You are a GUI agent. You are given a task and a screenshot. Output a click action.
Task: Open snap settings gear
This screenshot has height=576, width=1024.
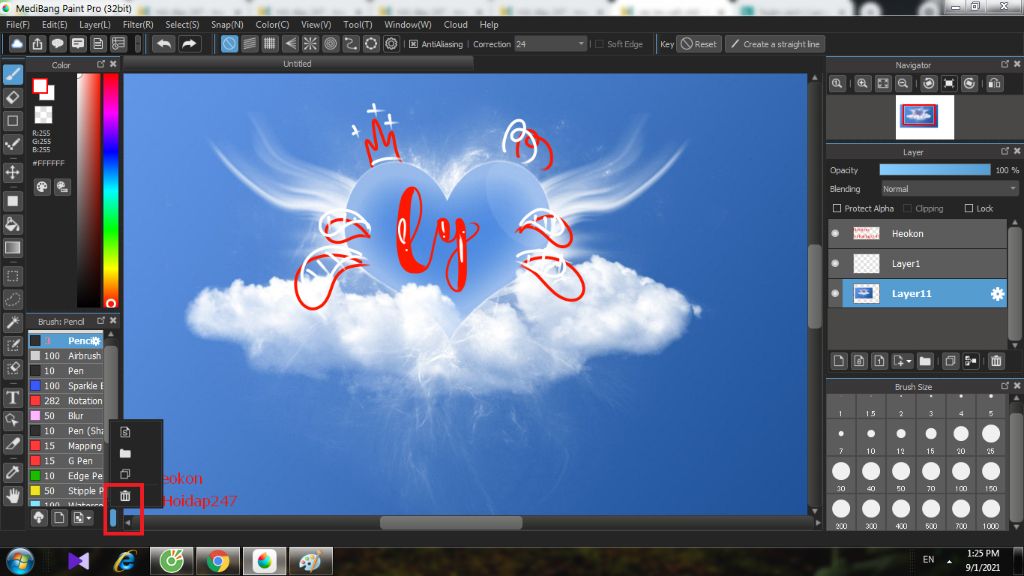tap(391, 44)
